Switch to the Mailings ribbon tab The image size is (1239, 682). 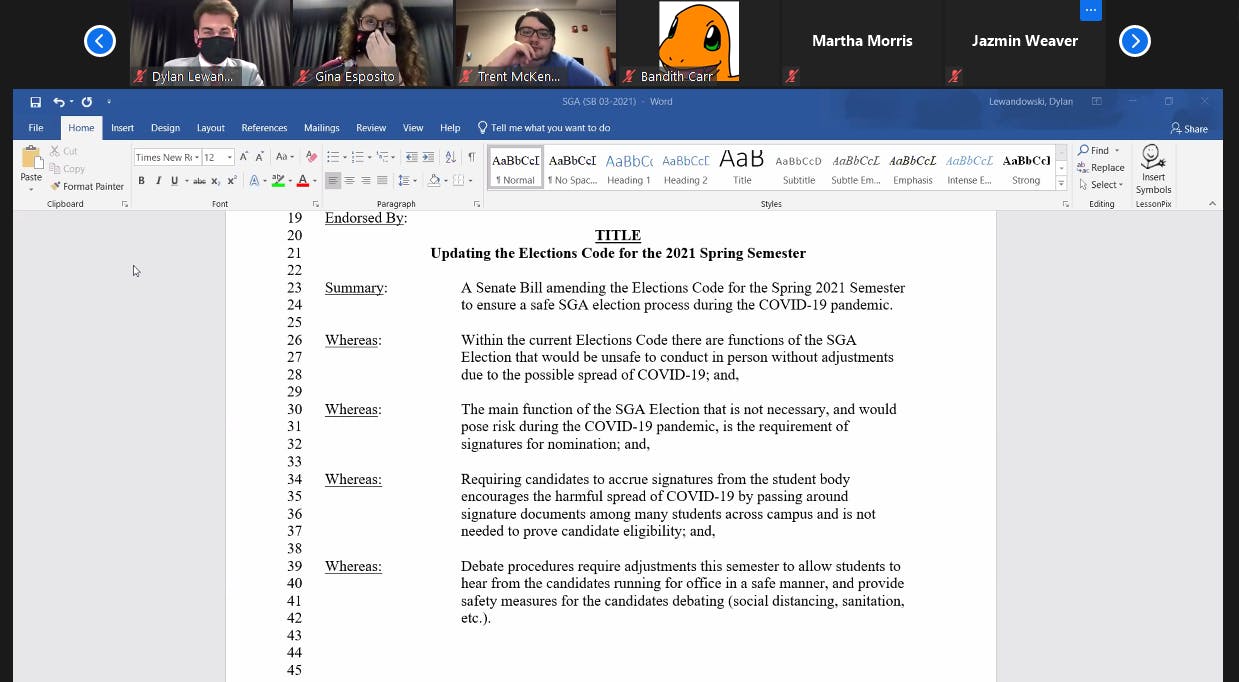point(321,128)
